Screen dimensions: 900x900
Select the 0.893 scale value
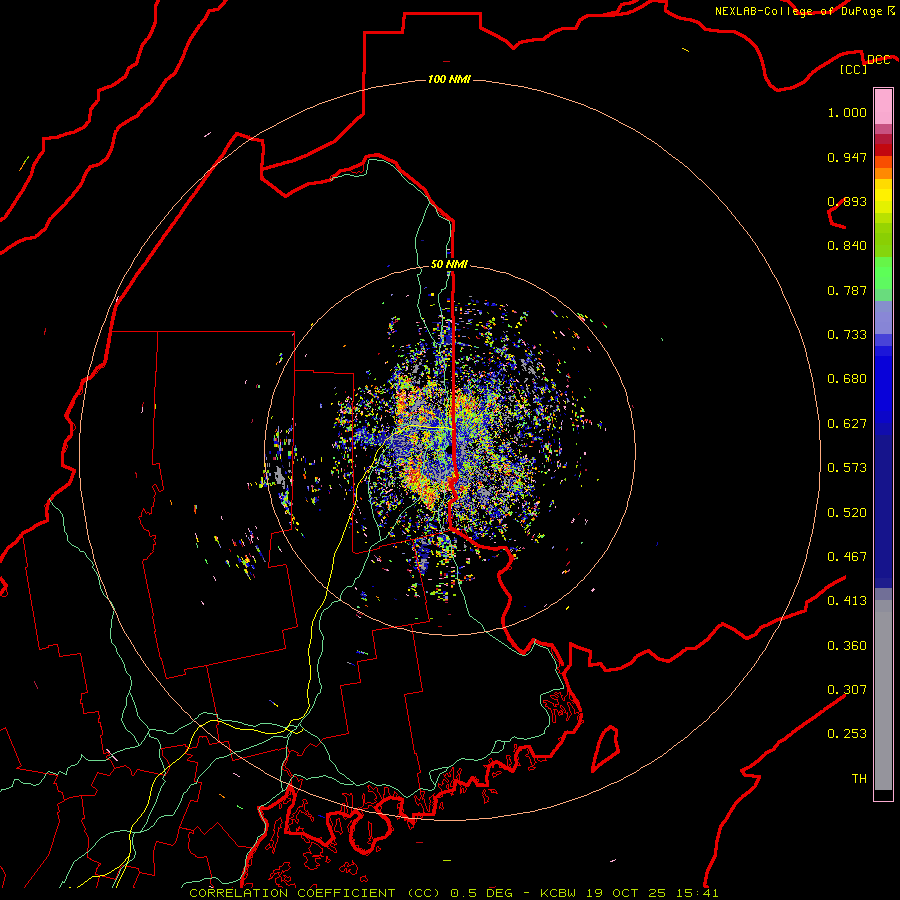click(847, 201)
